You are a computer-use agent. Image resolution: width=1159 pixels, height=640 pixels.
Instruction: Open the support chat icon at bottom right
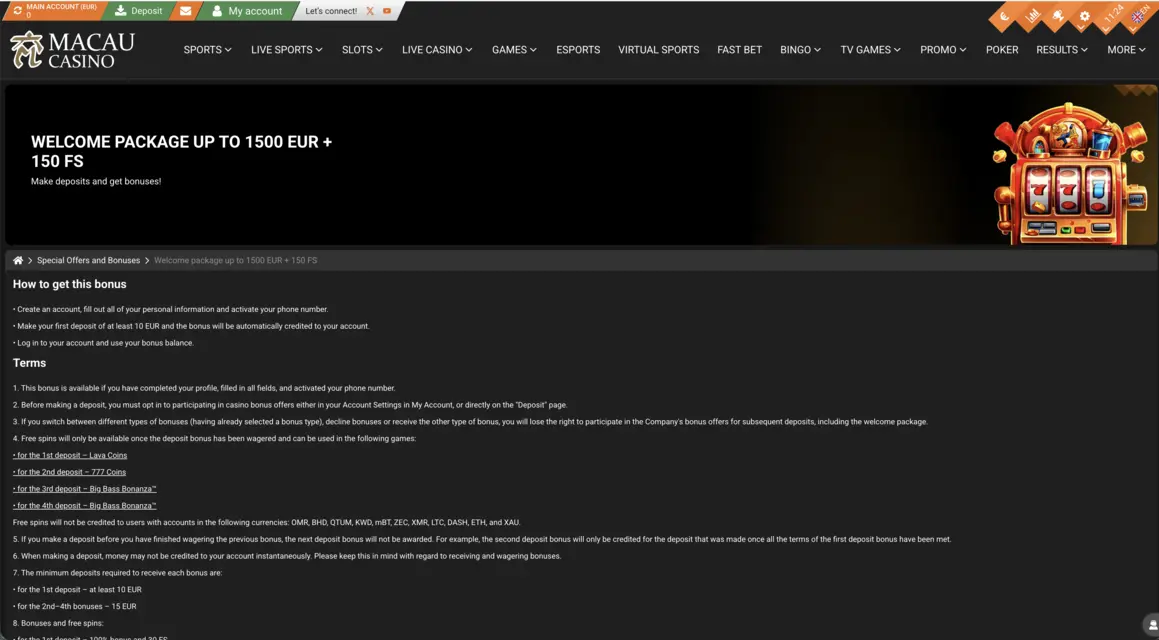click(1152, 625)
